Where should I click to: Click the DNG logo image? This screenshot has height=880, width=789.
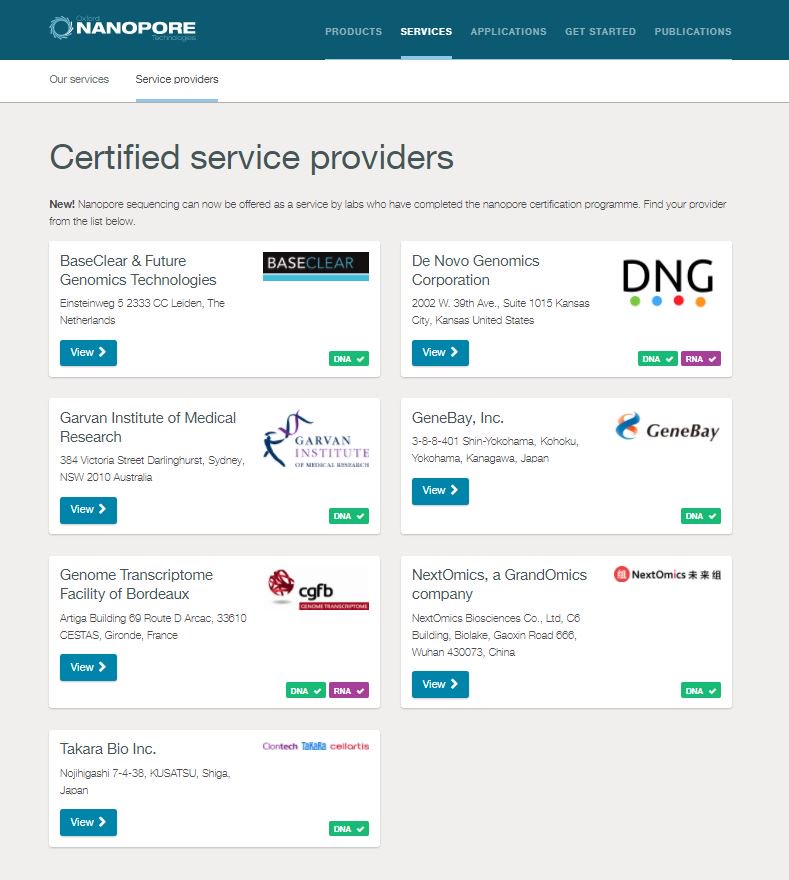[668, 282]
